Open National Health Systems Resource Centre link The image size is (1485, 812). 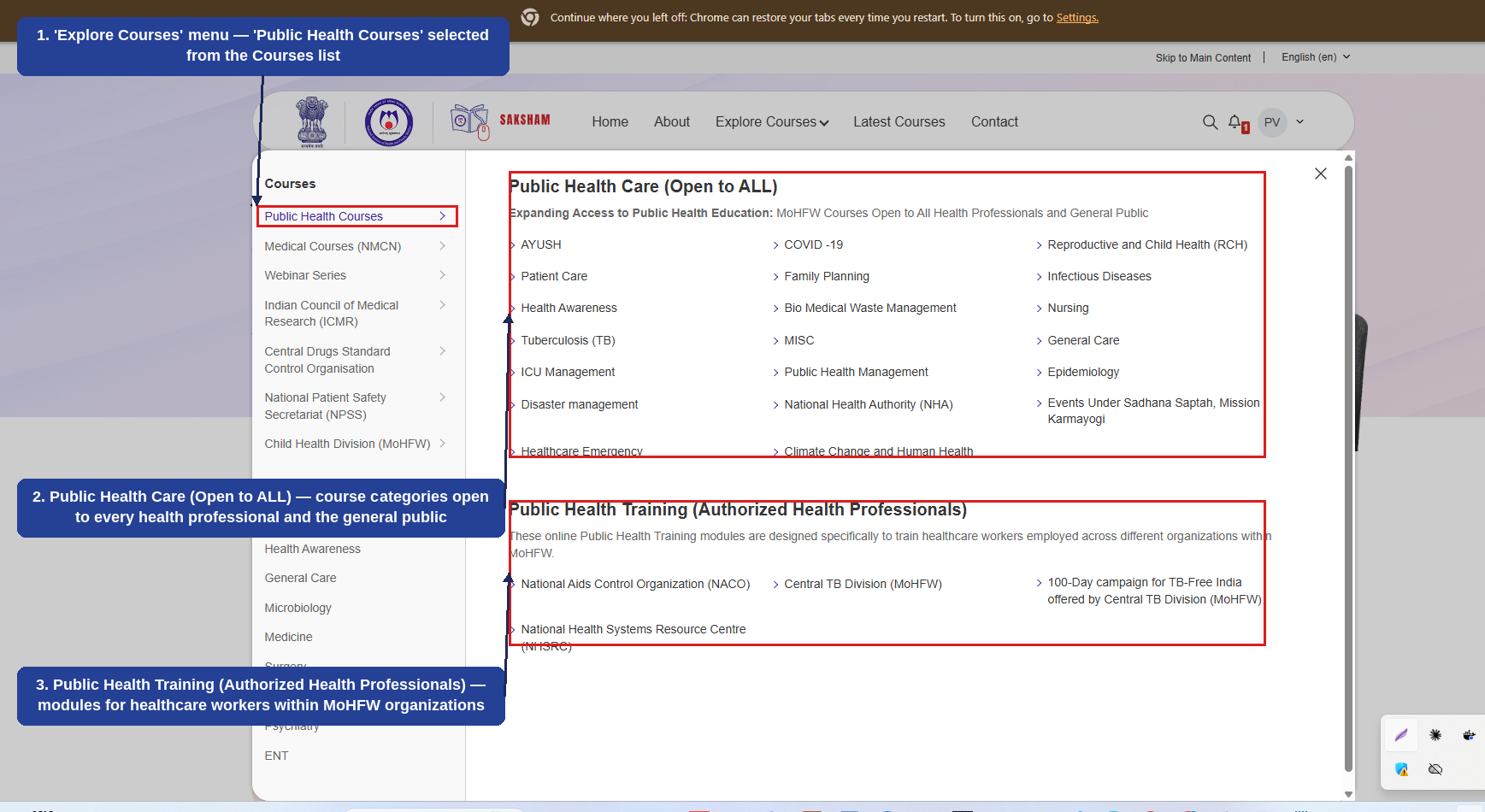click(x=633, y=638)
